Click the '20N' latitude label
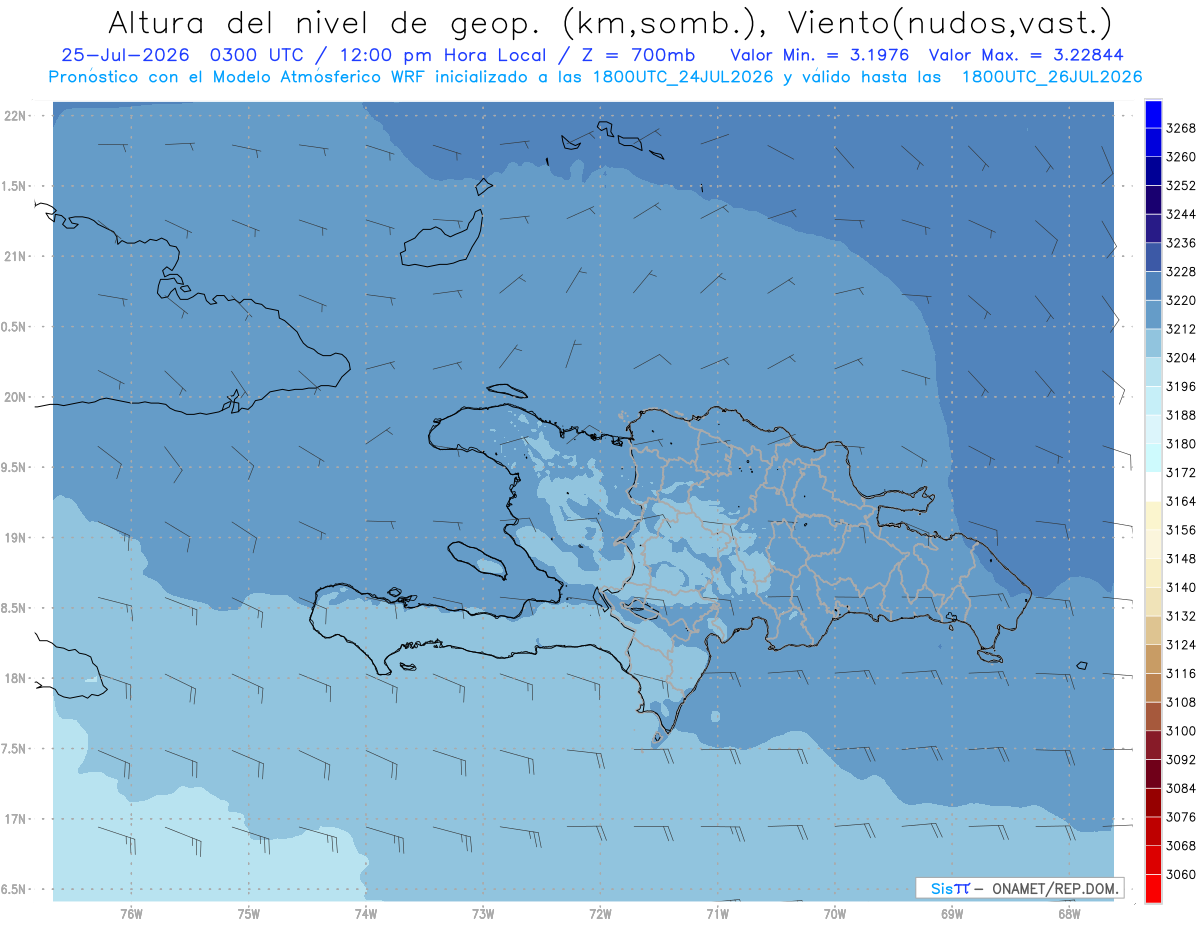This screenshot has height=927, width=1200. tap(17, 397)
